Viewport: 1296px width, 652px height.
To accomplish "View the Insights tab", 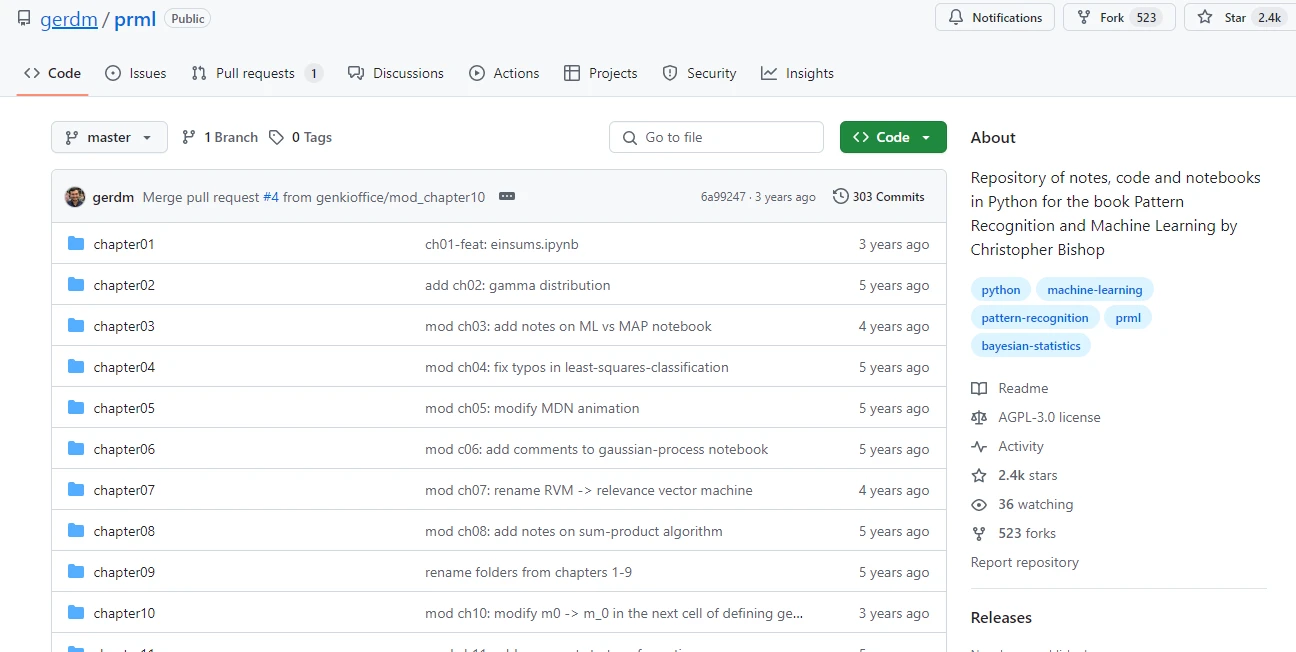I will 797,73.
